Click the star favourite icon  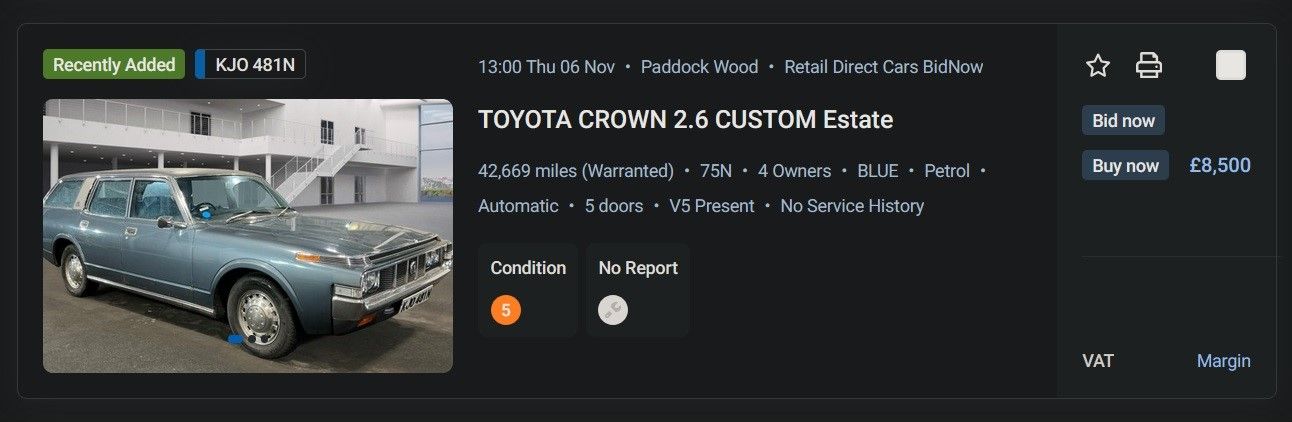tap(1098, 66)
